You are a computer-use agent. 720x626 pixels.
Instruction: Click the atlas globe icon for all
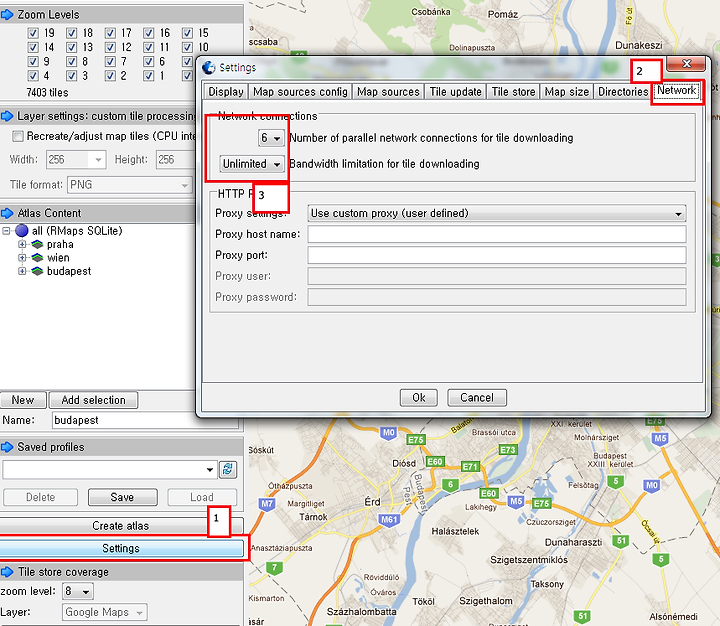(22, 231)
